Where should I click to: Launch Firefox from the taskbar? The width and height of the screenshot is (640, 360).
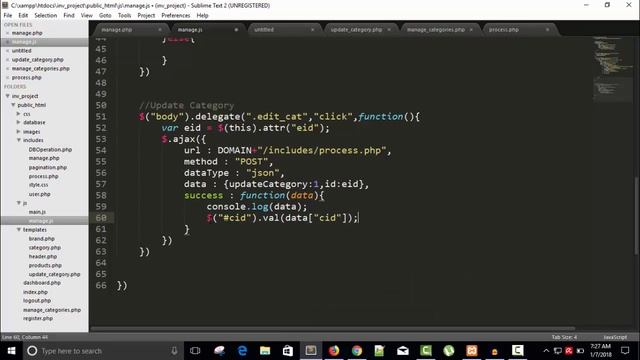tap(334, 351)
